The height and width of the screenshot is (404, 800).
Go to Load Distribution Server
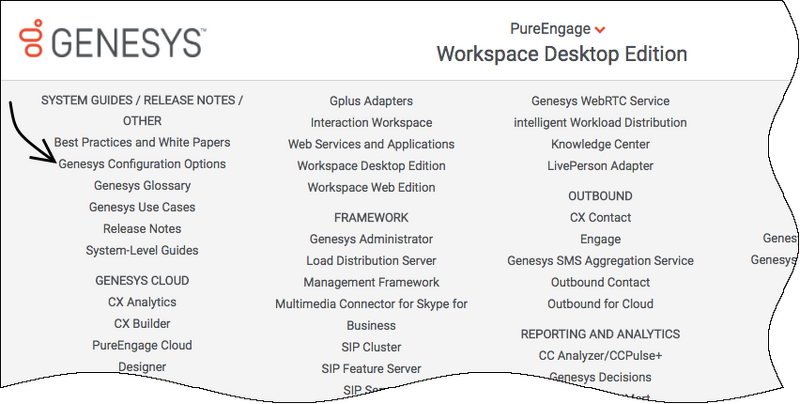point(371,261)
